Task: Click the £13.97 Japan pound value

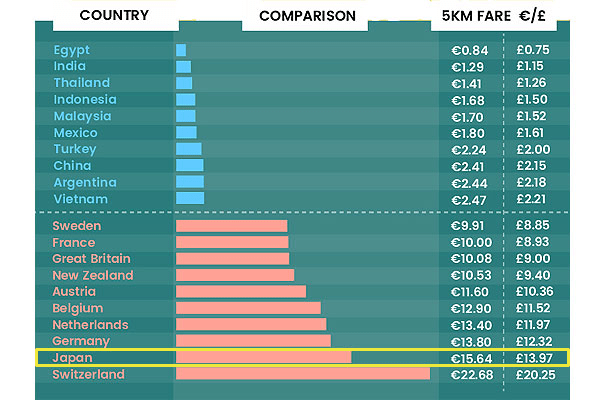Action: [535, 357]
